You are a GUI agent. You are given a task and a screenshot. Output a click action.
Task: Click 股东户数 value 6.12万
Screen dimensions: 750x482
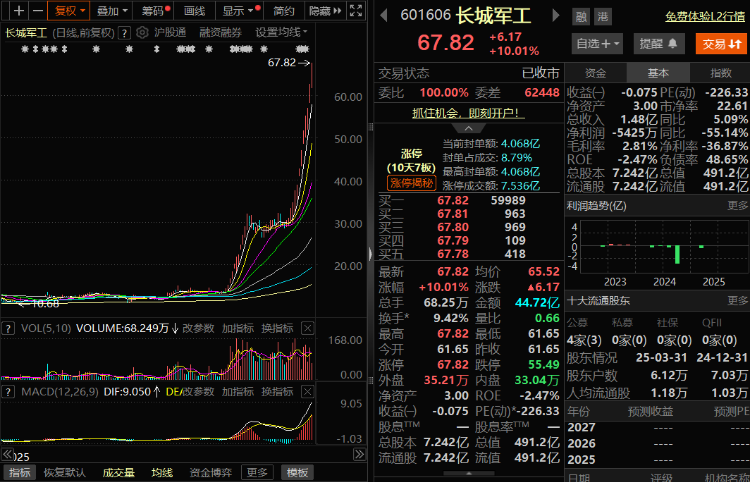(669, 376)
